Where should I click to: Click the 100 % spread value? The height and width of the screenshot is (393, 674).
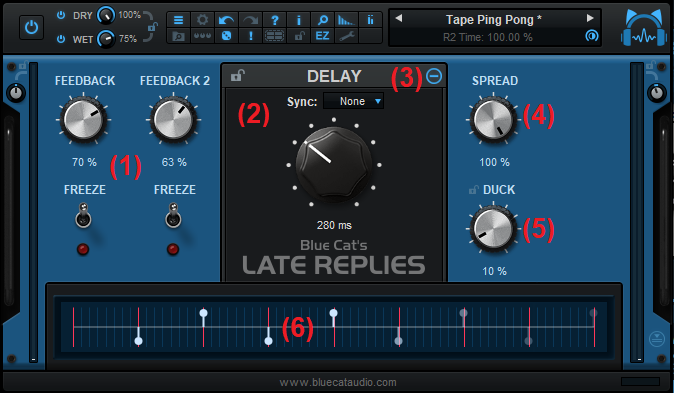(x=494, y=162)
